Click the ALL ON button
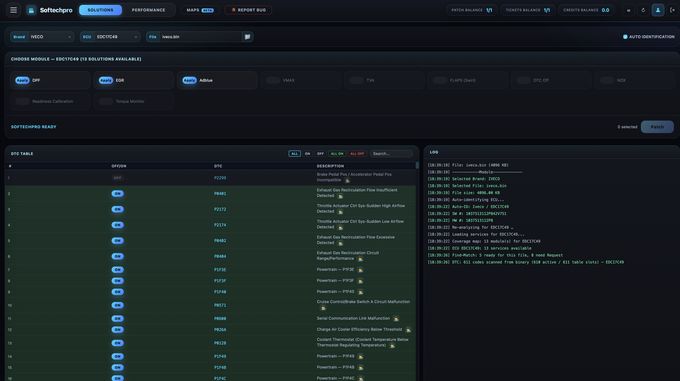This screenshot has width=680, height=381. tap(337, 154)
